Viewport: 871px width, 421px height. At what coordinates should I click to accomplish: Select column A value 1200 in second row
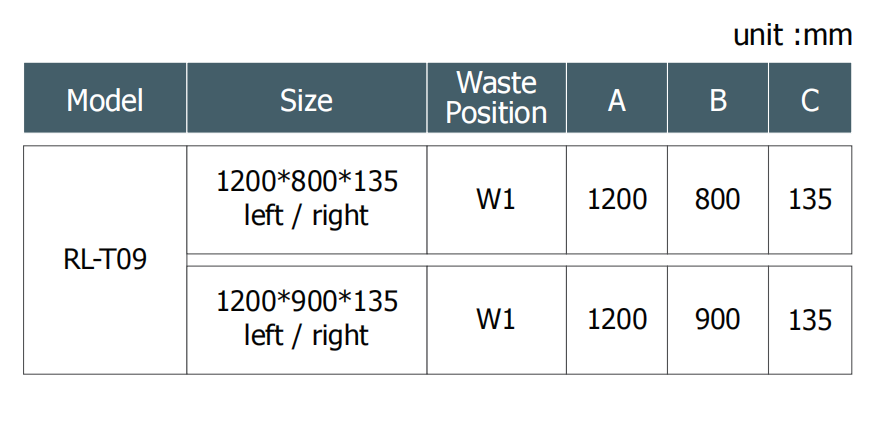[x=617, y=319]
